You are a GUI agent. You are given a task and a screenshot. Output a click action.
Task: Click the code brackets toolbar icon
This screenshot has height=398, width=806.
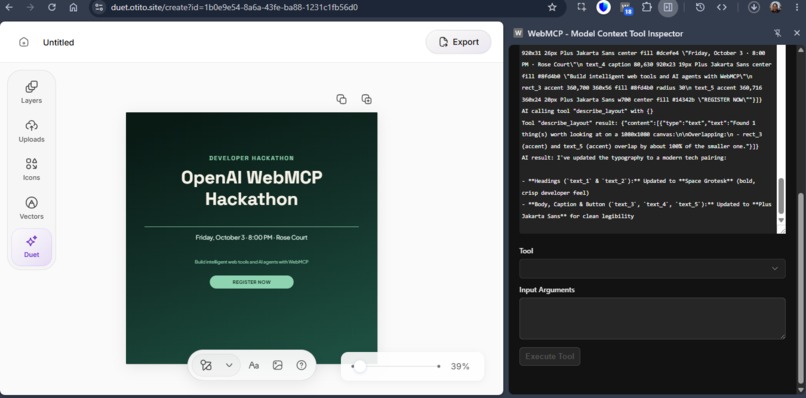pyautogui.click(x=722, y=7)
